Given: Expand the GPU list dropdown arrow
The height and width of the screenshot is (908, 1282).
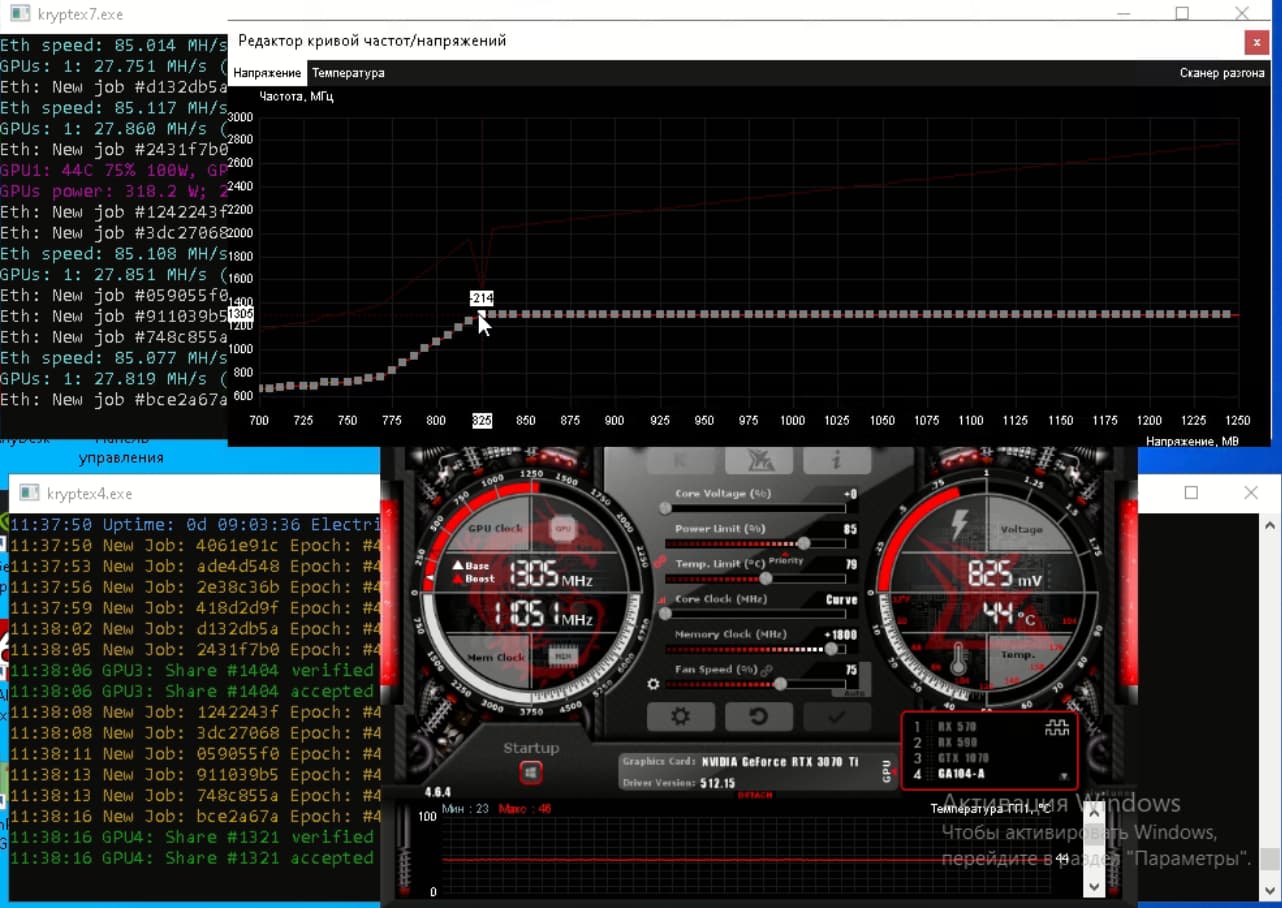Looking at the screenshot, I should [x=1063, y=776].
